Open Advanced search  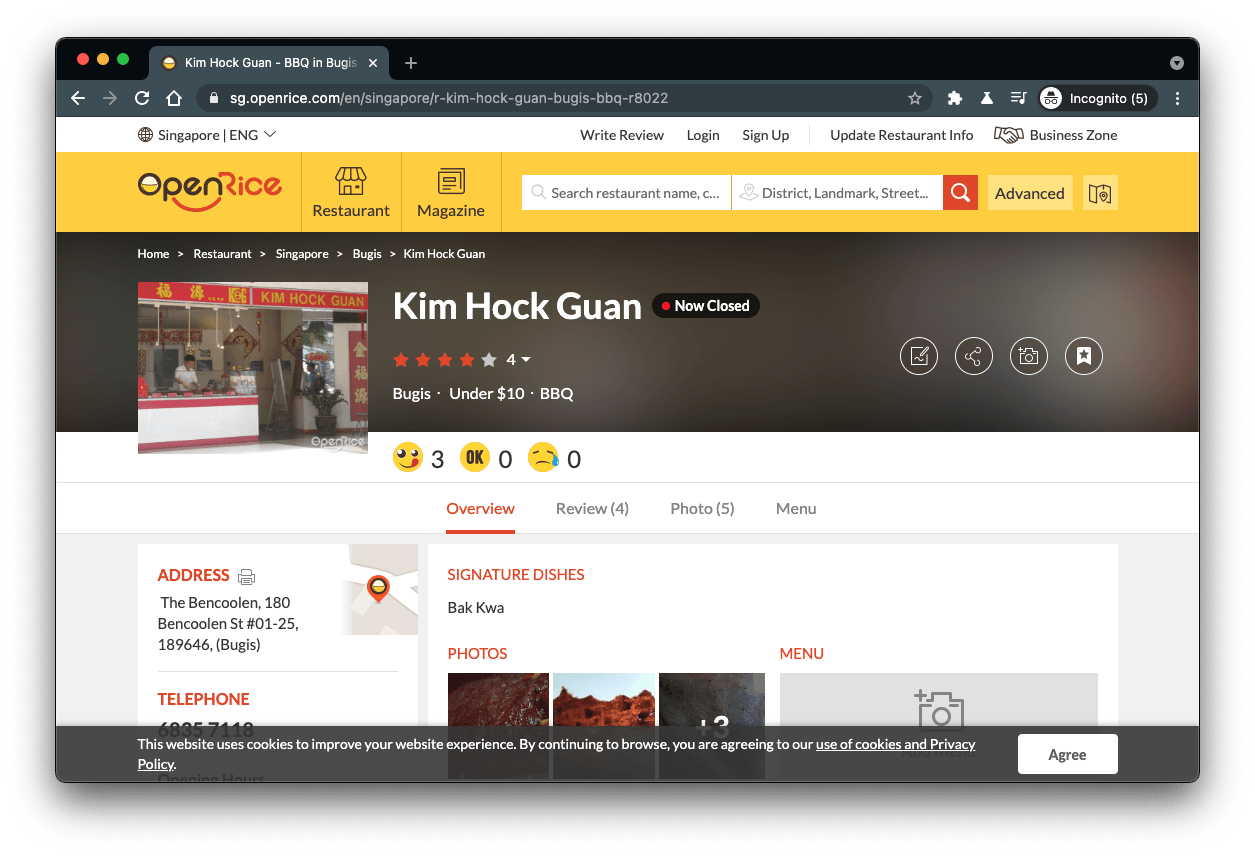(1030, 193)
